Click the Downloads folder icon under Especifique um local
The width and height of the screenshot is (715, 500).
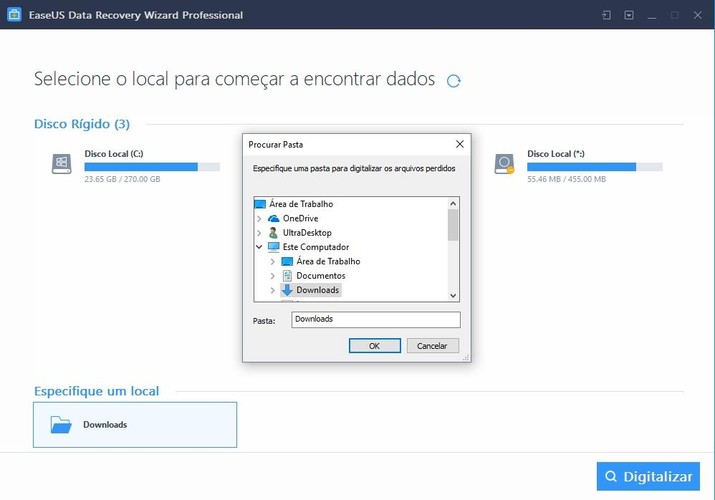[61, 425]
